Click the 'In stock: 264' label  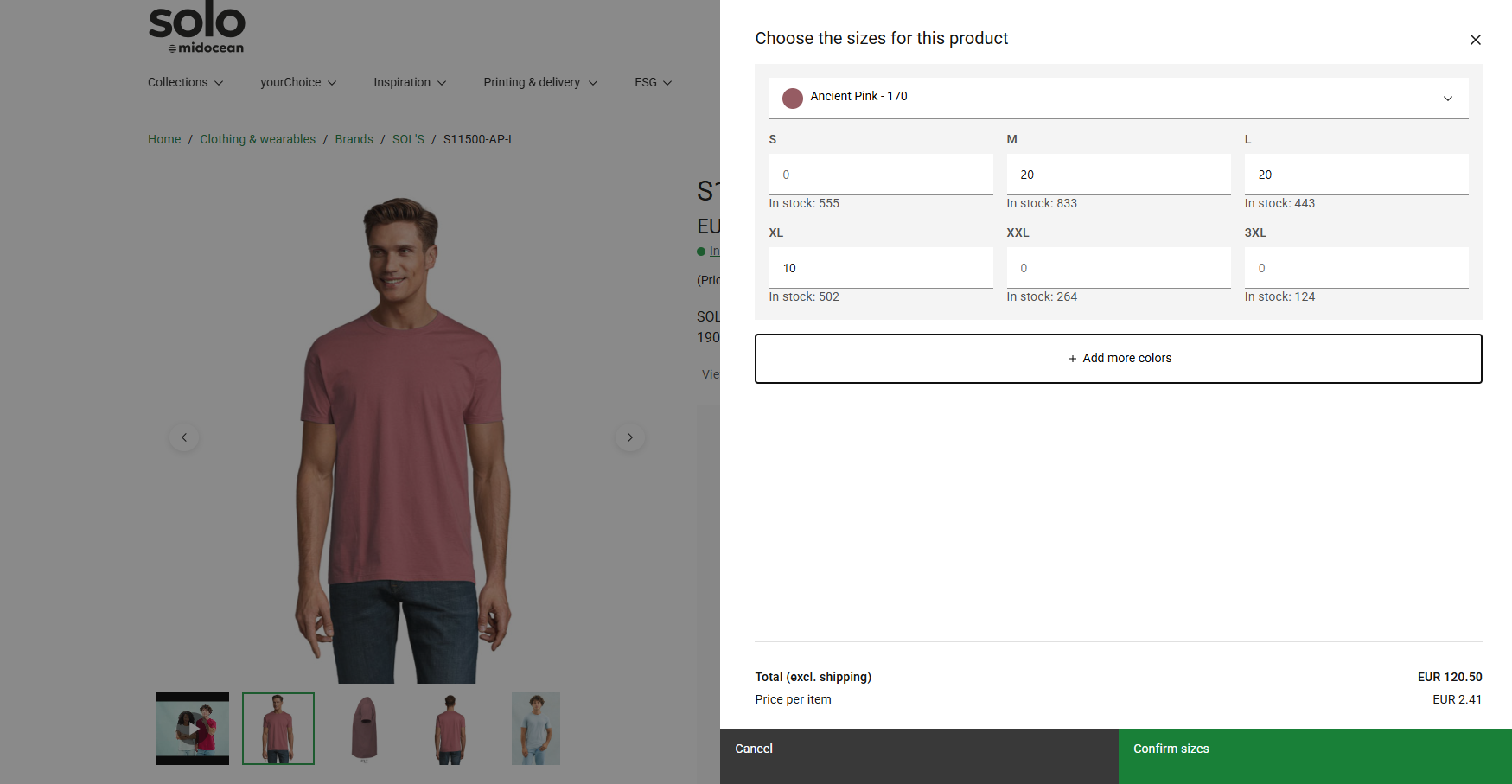click(x=1042, y=297)
